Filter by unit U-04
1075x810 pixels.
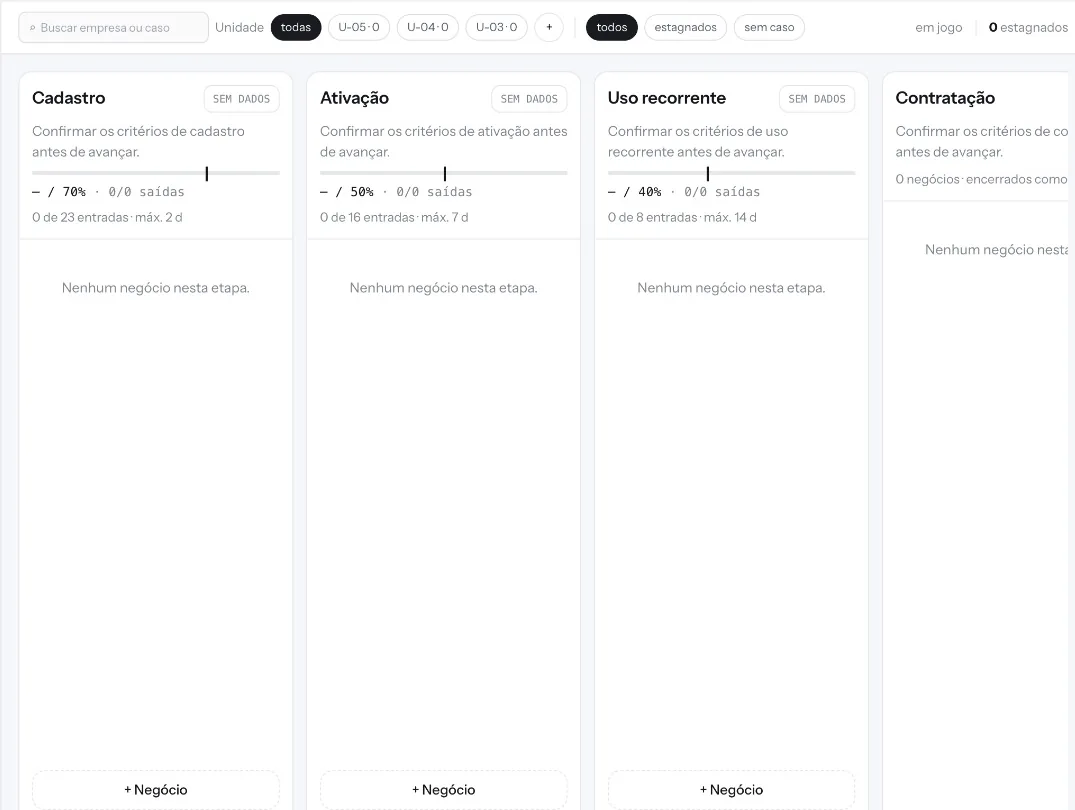pyautogui.click(x=428, y=27)
